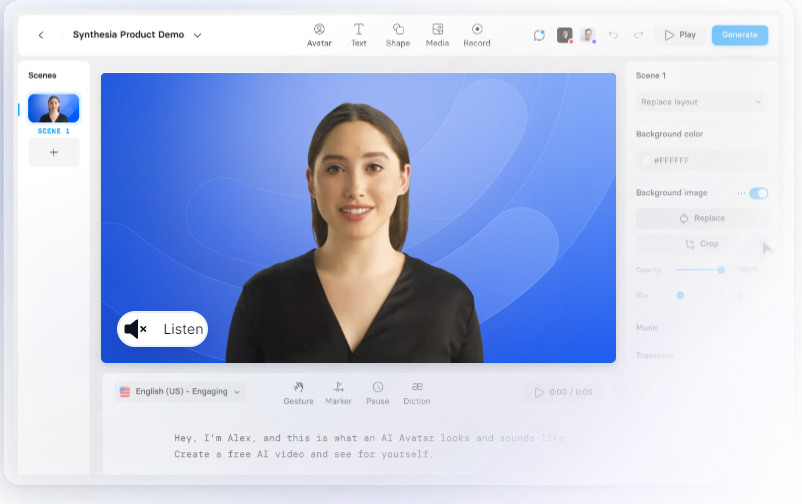Insert a Pause in the script
The width and height of the screenshot is (802, 504).
point(378,393)
